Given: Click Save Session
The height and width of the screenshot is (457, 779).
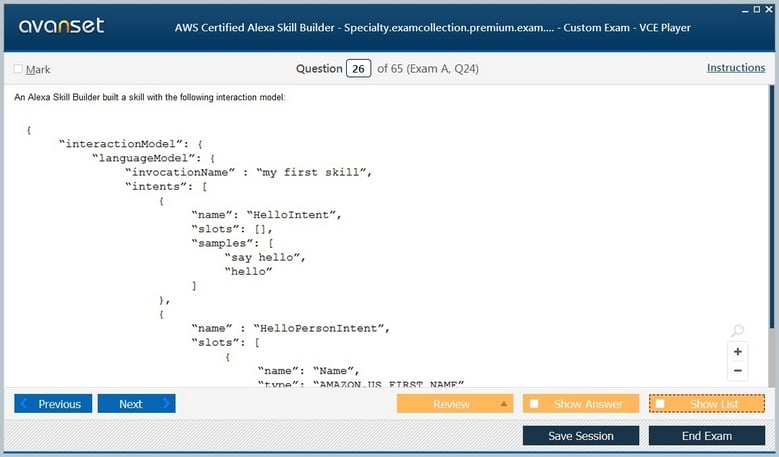Looking at the screenshot, I should point(581,436).
